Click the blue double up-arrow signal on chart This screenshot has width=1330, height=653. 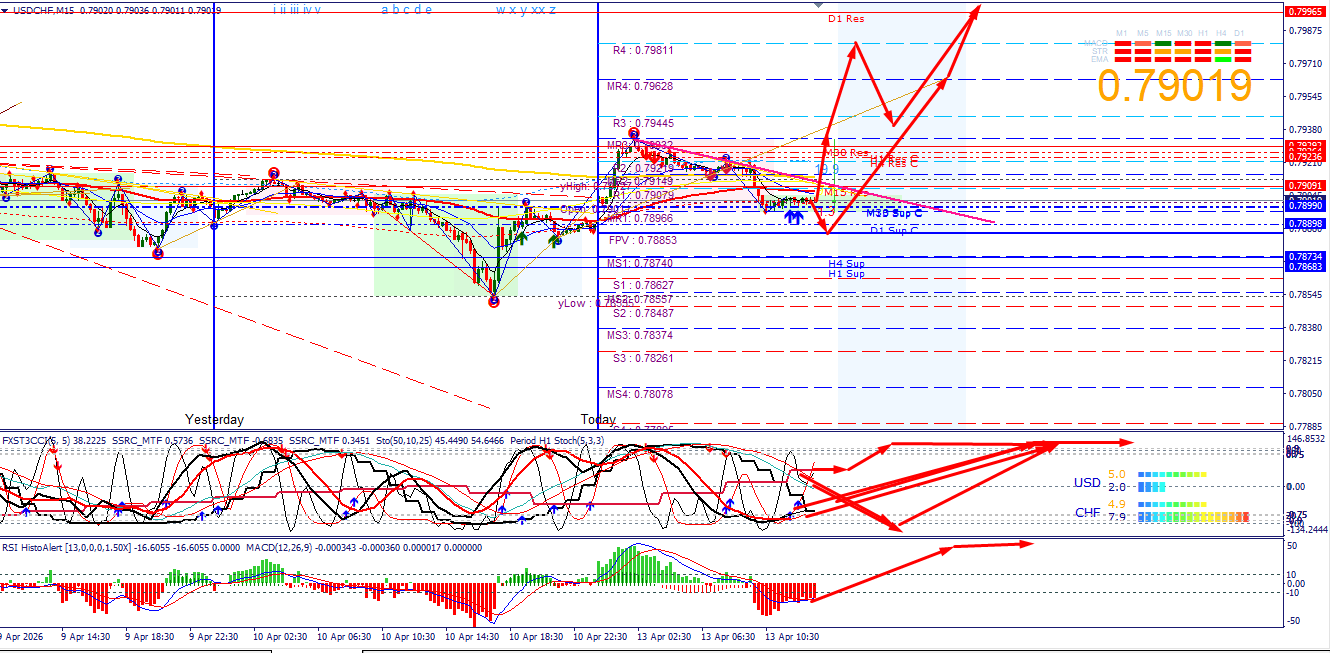click(795, 215)
